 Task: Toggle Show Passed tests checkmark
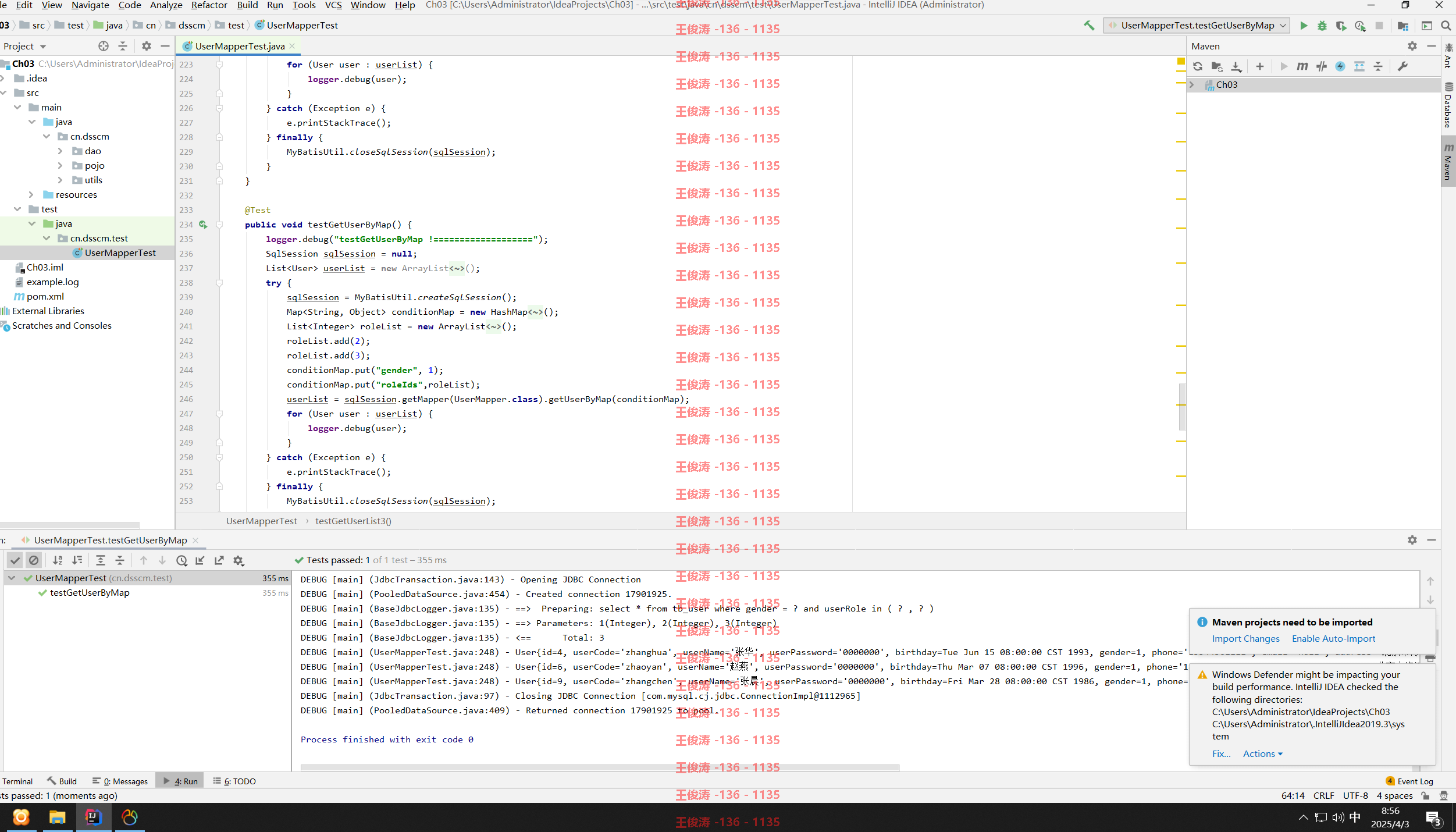click(x=15, y=560)
